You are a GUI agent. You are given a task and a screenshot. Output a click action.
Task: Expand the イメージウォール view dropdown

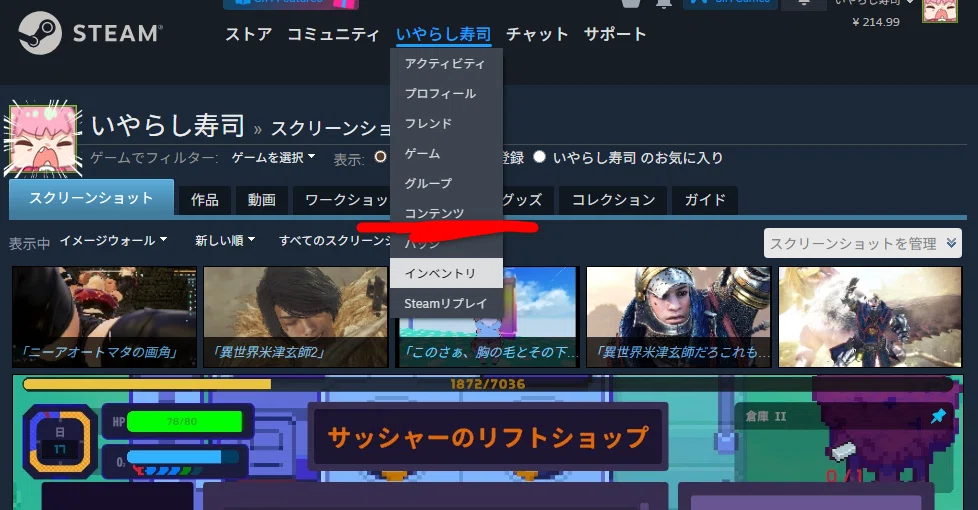[x=114, y=241]
